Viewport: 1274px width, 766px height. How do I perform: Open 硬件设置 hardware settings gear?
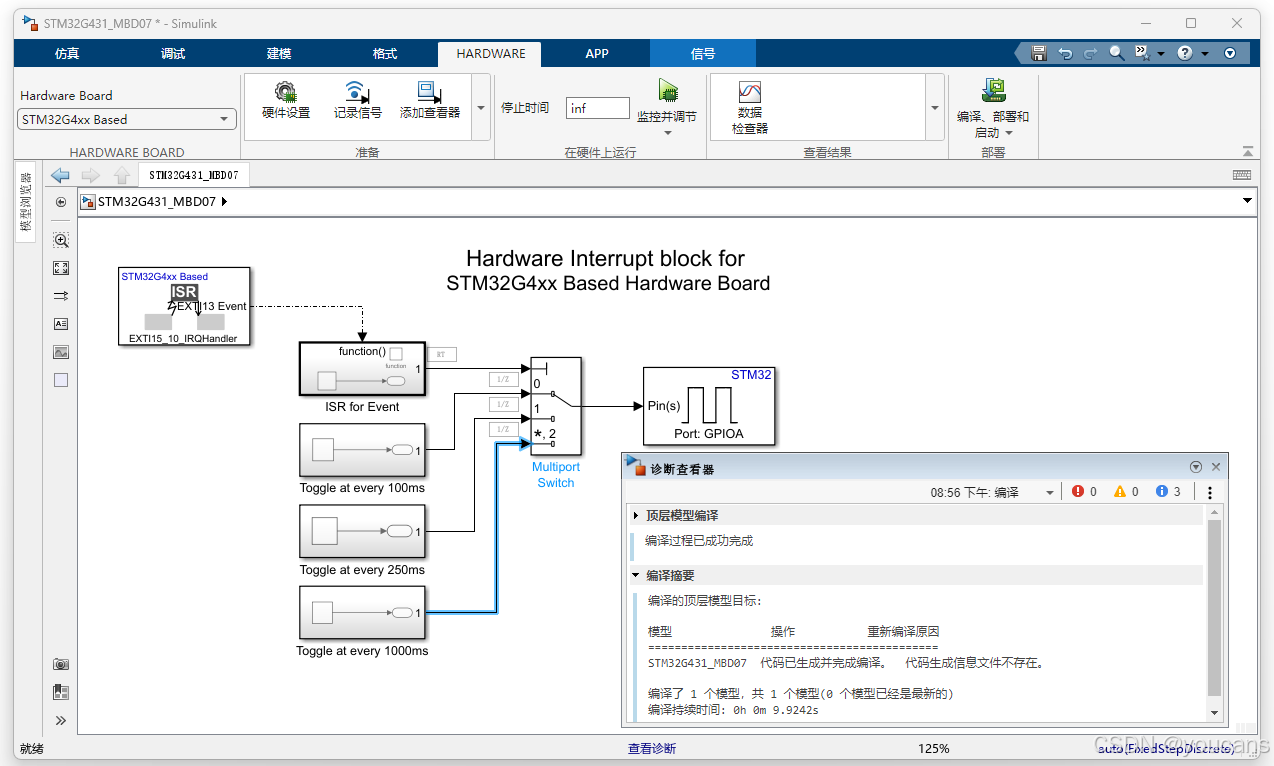(286, 92)
